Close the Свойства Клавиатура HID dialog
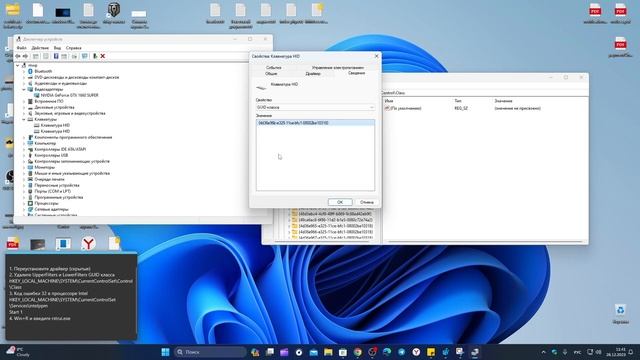Viewport: 640px width, 360px height. click(376, 56)
